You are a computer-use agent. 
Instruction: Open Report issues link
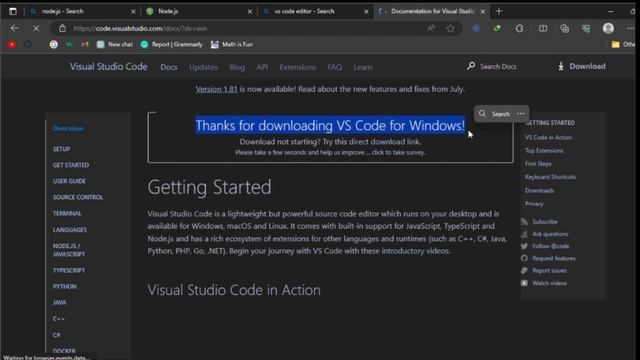(549, 271)
